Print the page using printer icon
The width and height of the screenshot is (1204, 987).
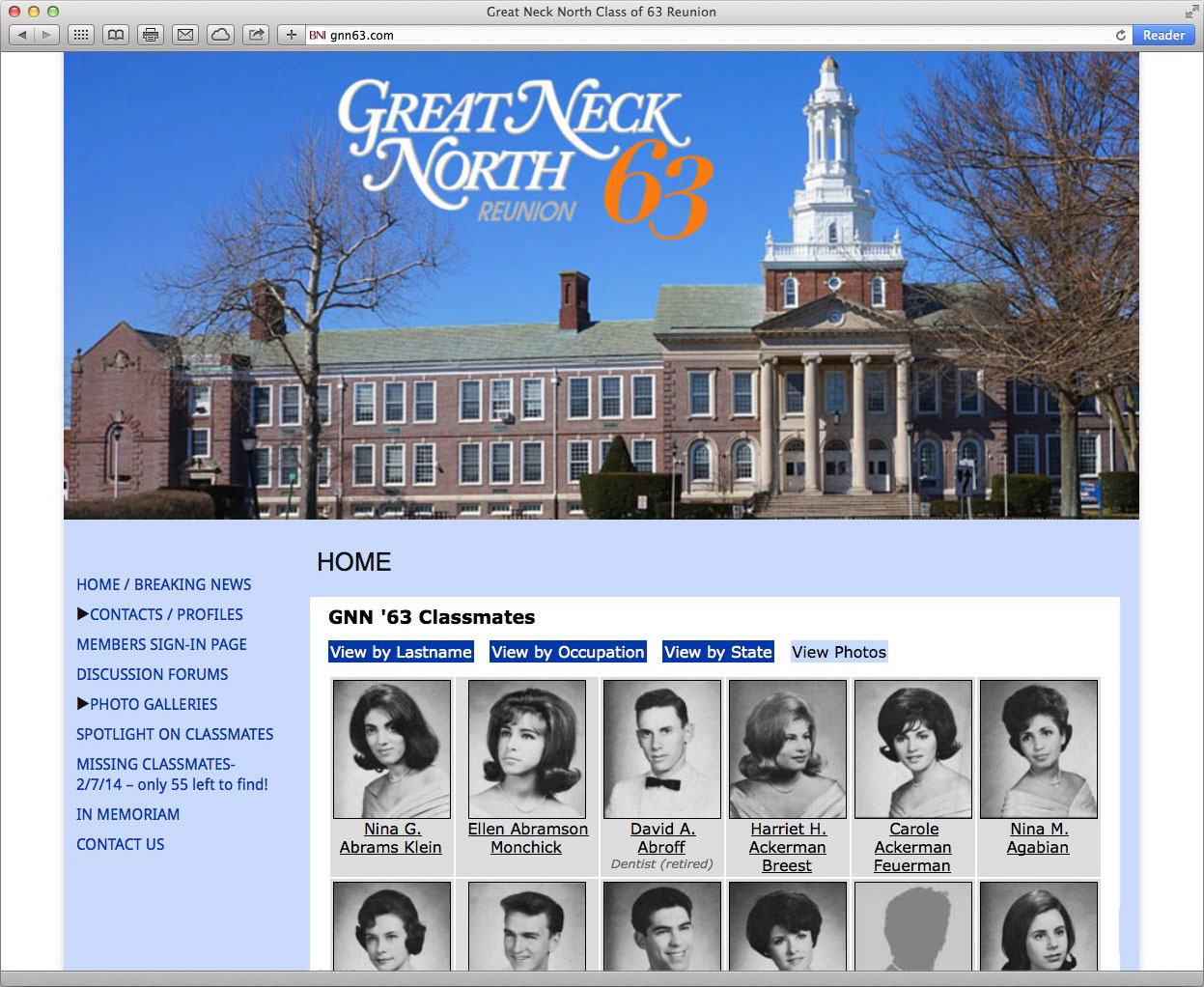pyautogui.click(x=151, y=35)
